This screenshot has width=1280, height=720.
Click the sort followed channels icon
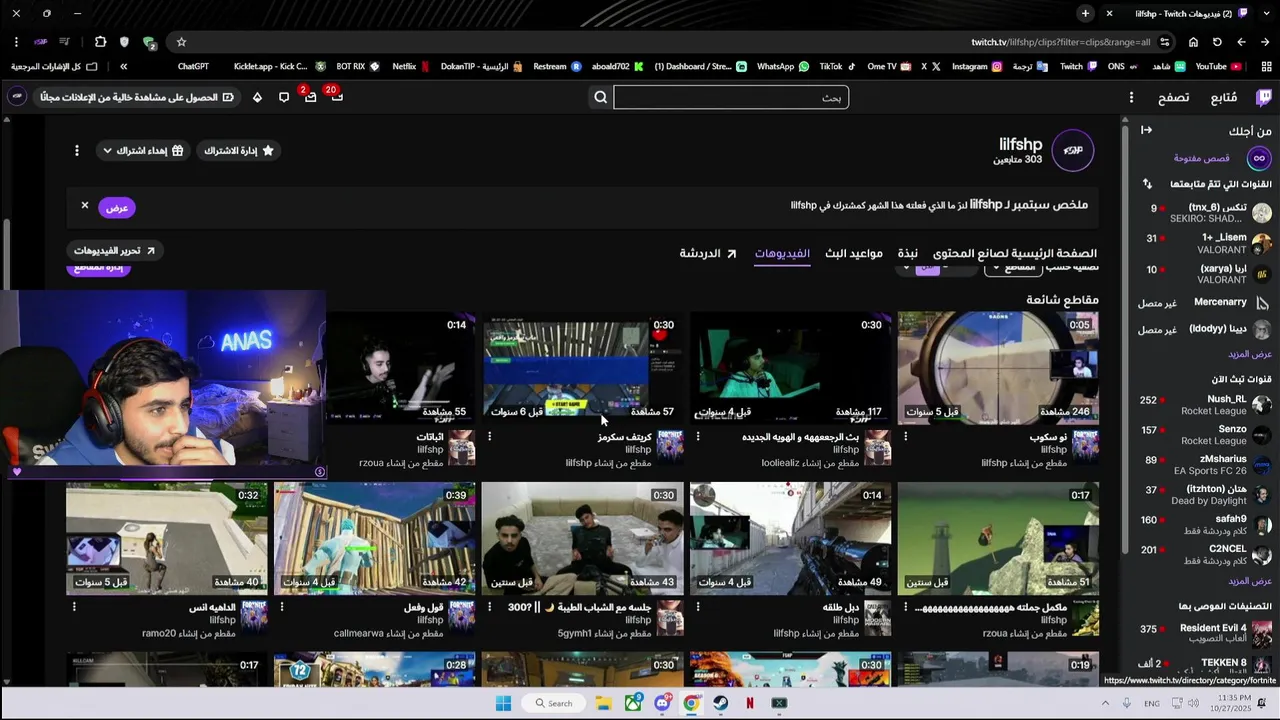tap(1147, 184)
